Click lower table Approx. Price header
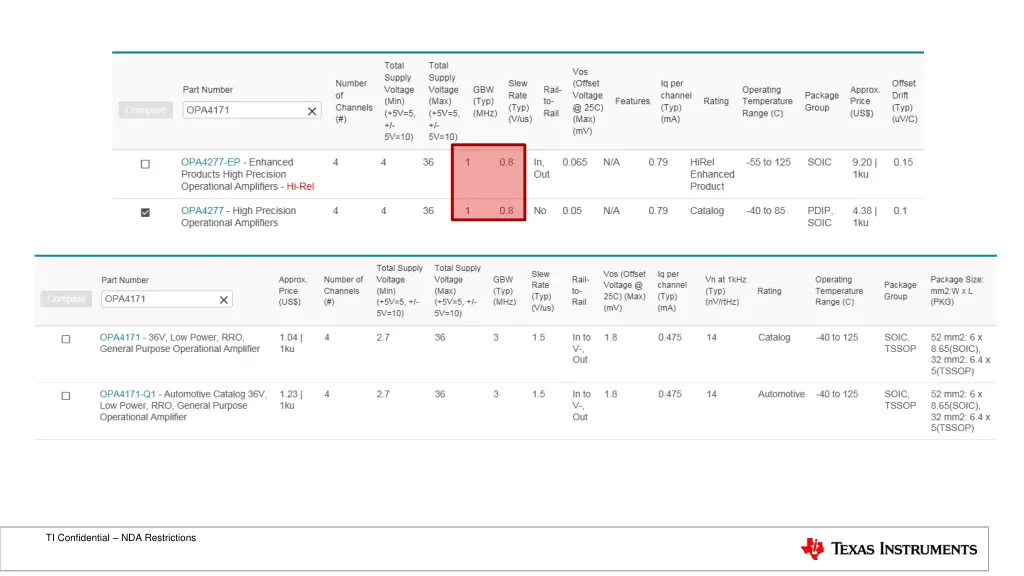Viewport: 1024px width, 576px height. 293,291
